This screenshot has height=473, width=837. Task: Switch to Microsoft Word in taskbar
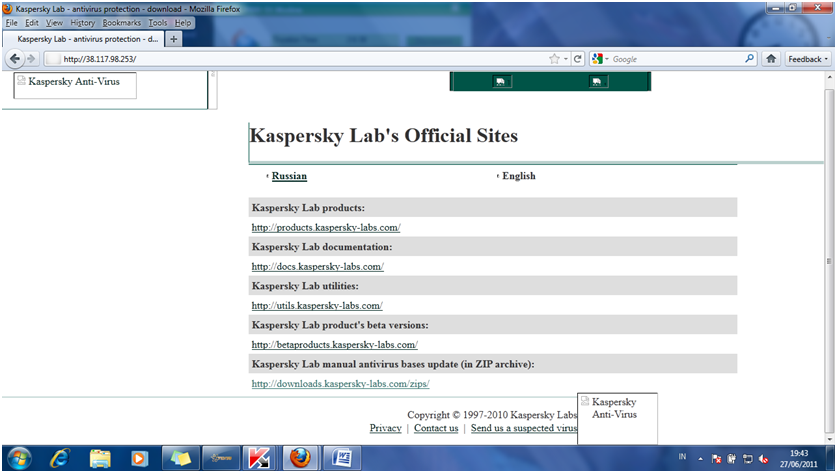[342, 458]
